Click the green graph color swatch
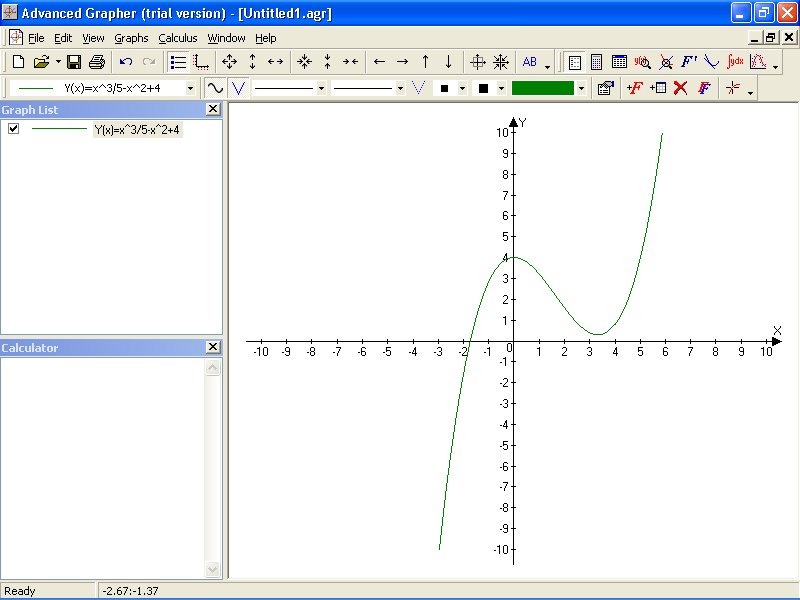 pos(543,88)
